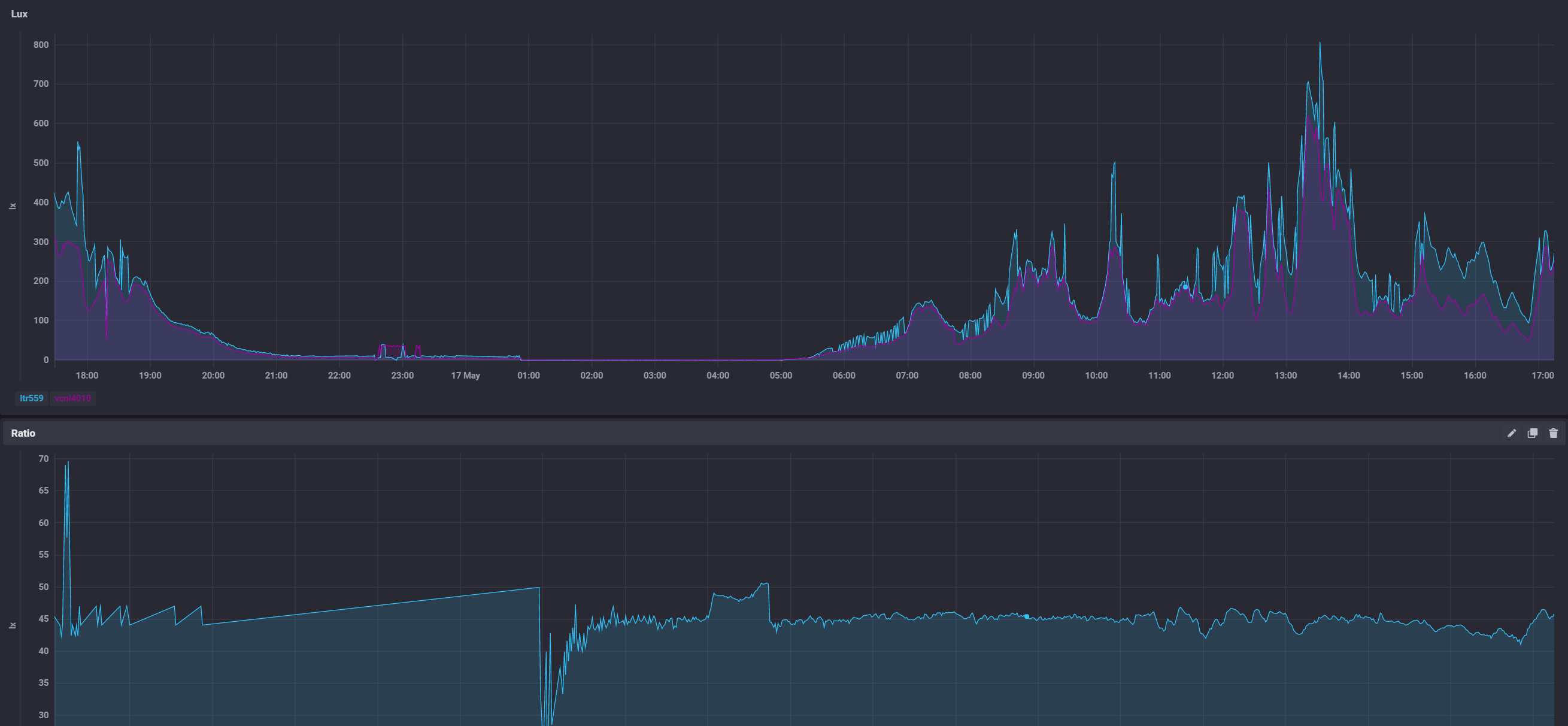Click the 70 label on Ratio y-axis
Viewport: 1568px width, 726px height.
pyautogui.click(x=43, y=459)
